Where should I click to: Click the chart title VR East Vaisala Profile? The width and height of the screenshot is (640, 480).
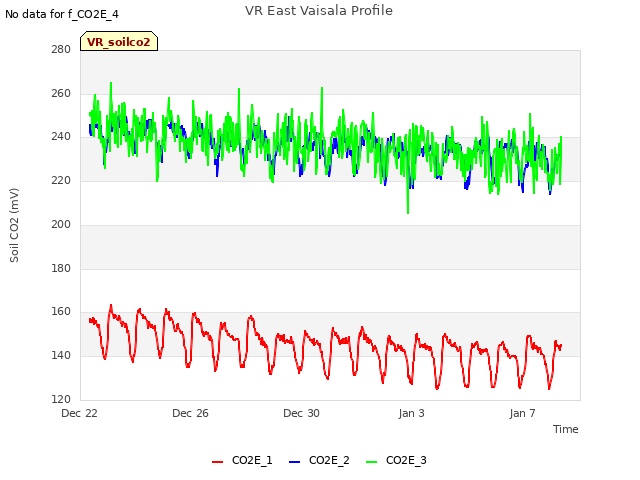pos(319,11)
